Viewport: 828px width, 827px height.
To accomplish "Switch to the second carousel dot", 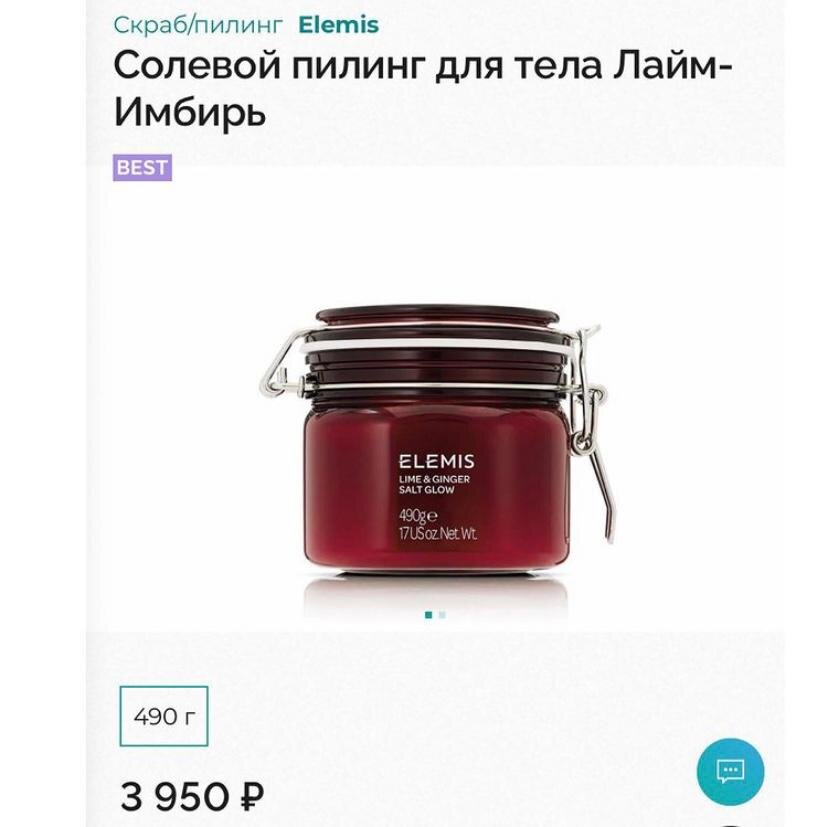I will (x=442, y=615).
